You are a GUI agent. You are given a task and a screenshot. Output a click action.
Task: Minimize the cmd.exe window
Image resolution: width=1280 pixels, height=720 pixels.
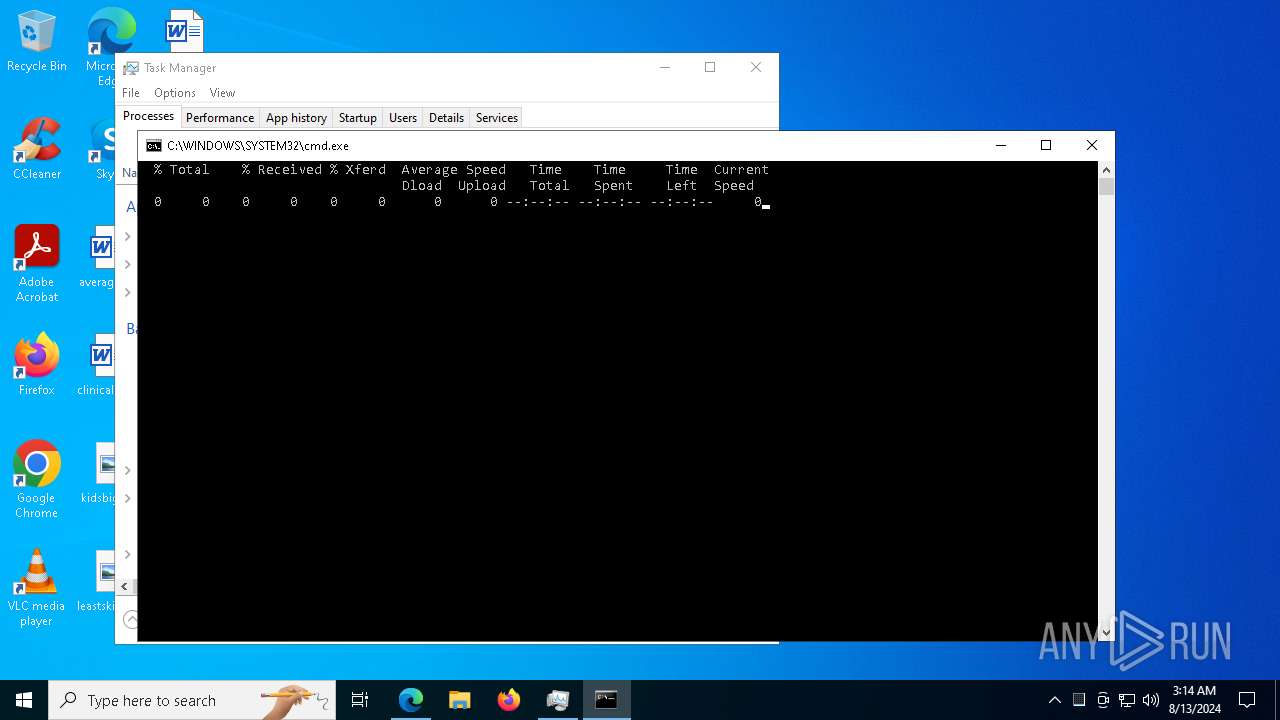[x=1000, y=146]
